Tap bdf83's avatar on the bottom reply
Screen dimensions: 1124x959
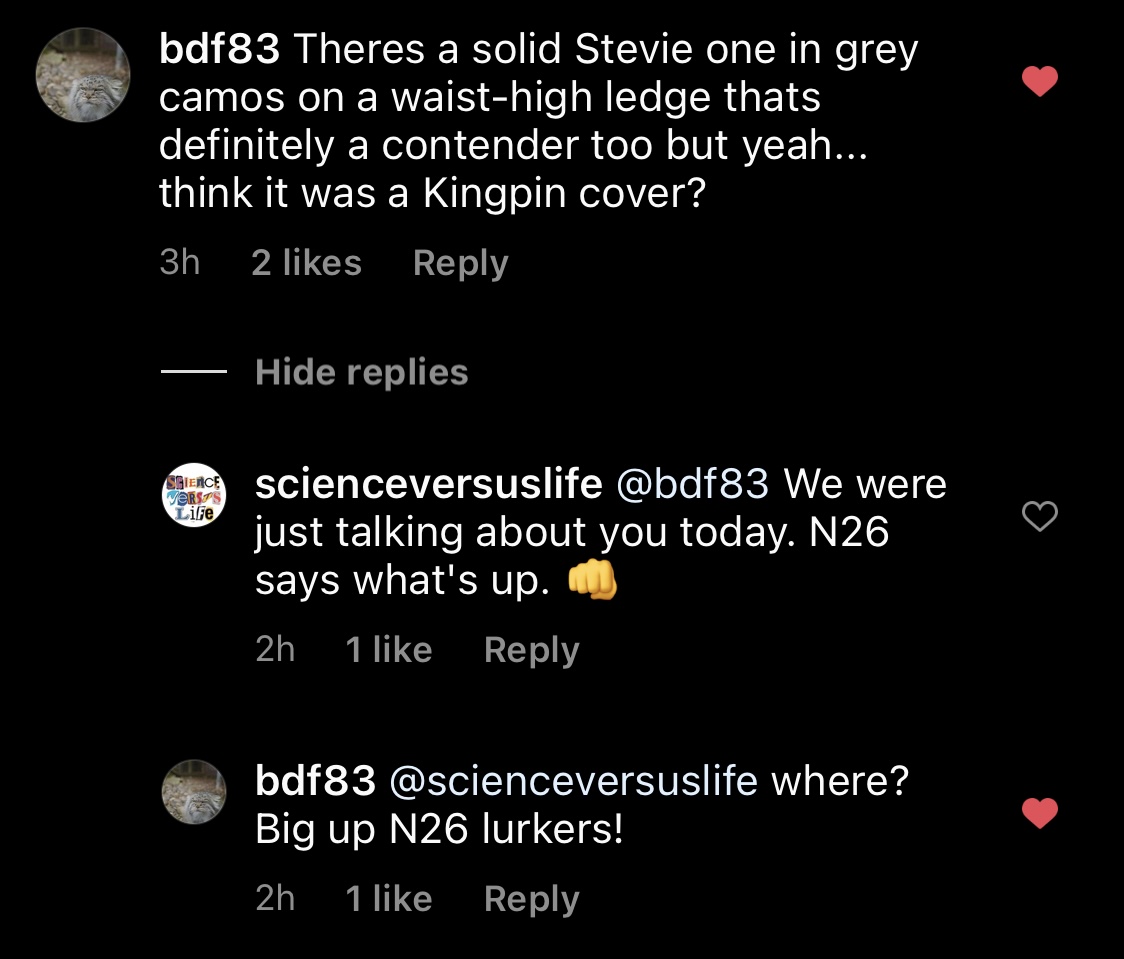click(195, 791)
